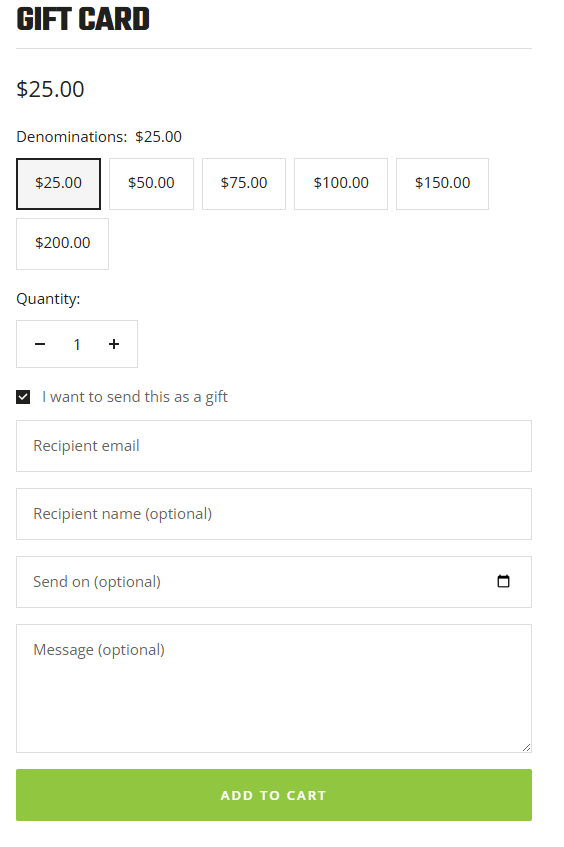Image resolution: width=564 pixels, height=847 pixels.
Task: Click the Send on (optional) date field
Action: pos(274,582)
